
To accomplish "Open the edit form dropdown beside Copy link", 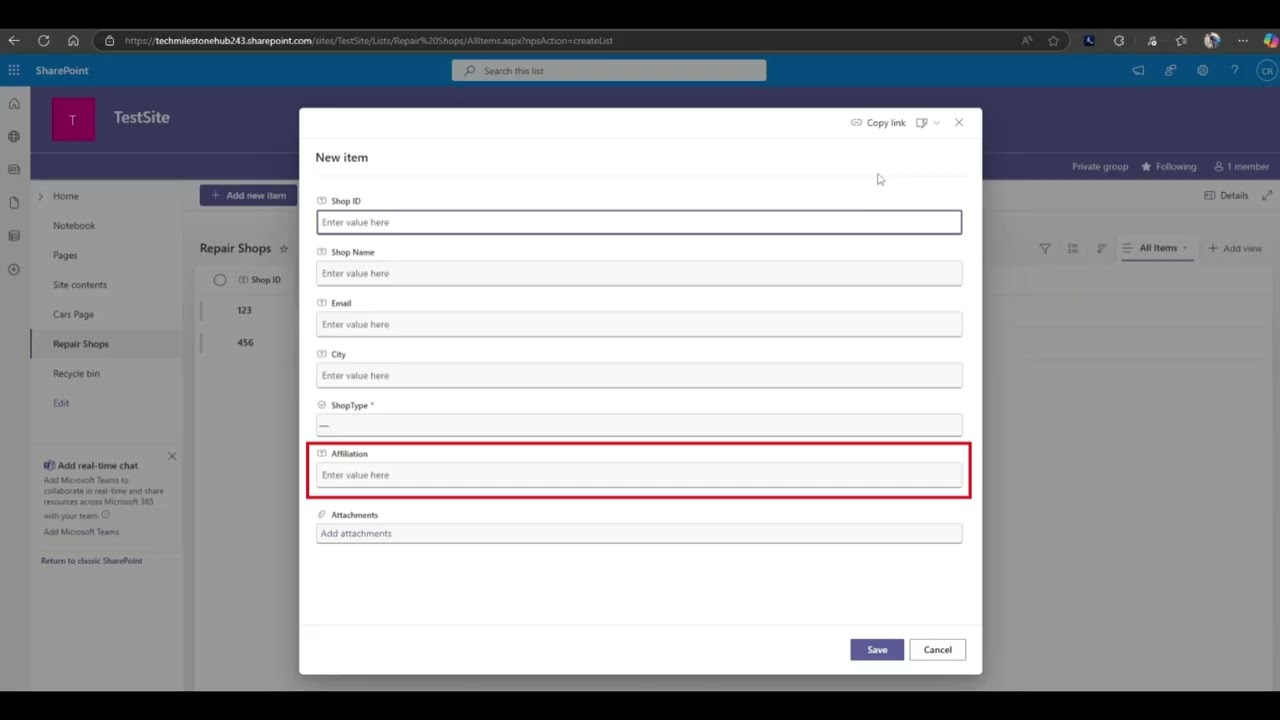I will tap(927, 123).
